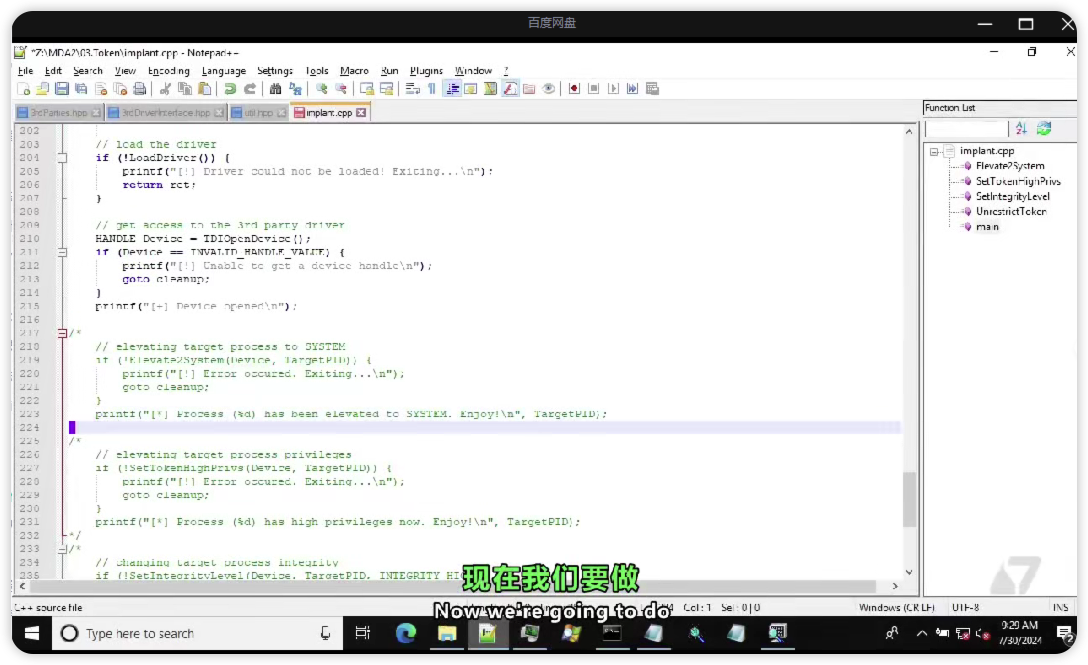Screen dimensions: 1088x665
Task: Toggle the Document Map panel
Action: 488,88
